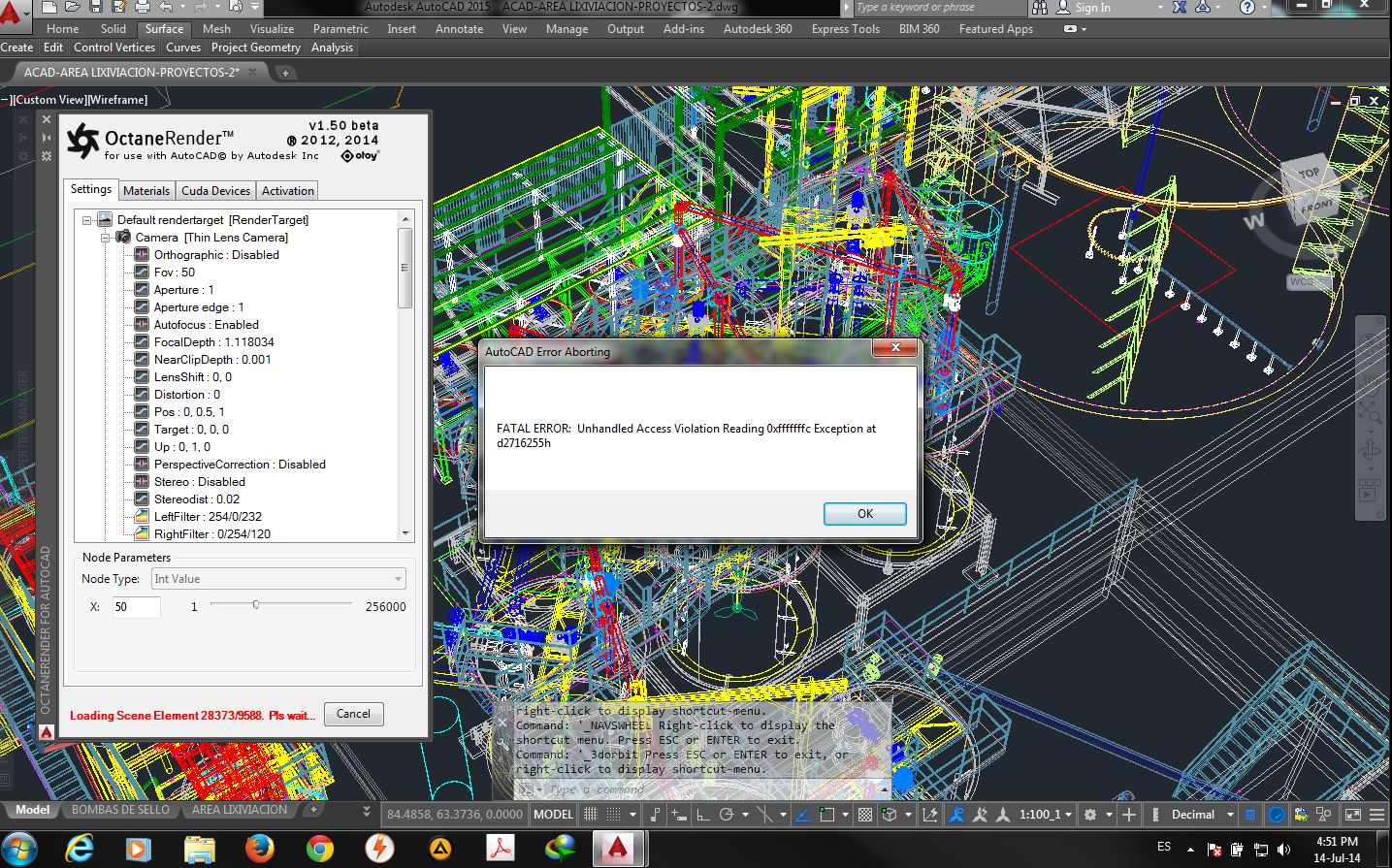Screen dimensions: 1392x868
Task: Click the MODEL space button in status bar
Action: coord(554,815)
